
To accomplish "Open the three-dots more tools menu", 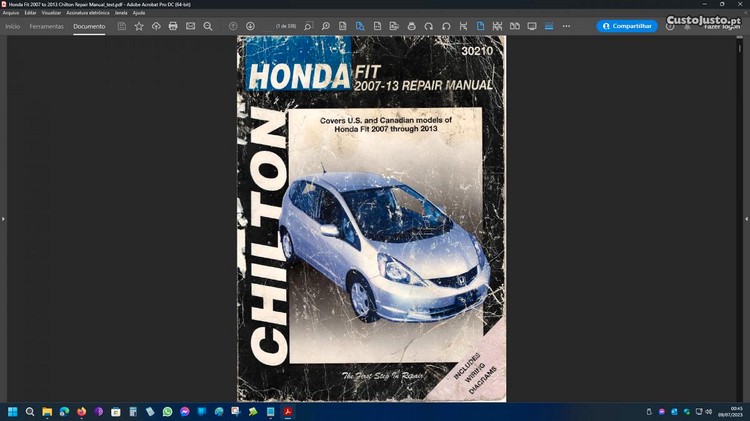I will [x=566, y=26].
